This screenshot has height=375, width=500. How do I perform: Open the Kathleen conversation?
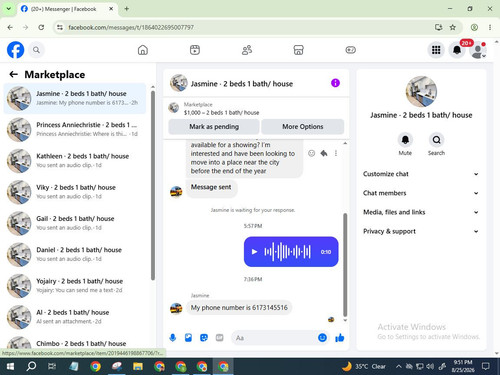tap(75, 161)
